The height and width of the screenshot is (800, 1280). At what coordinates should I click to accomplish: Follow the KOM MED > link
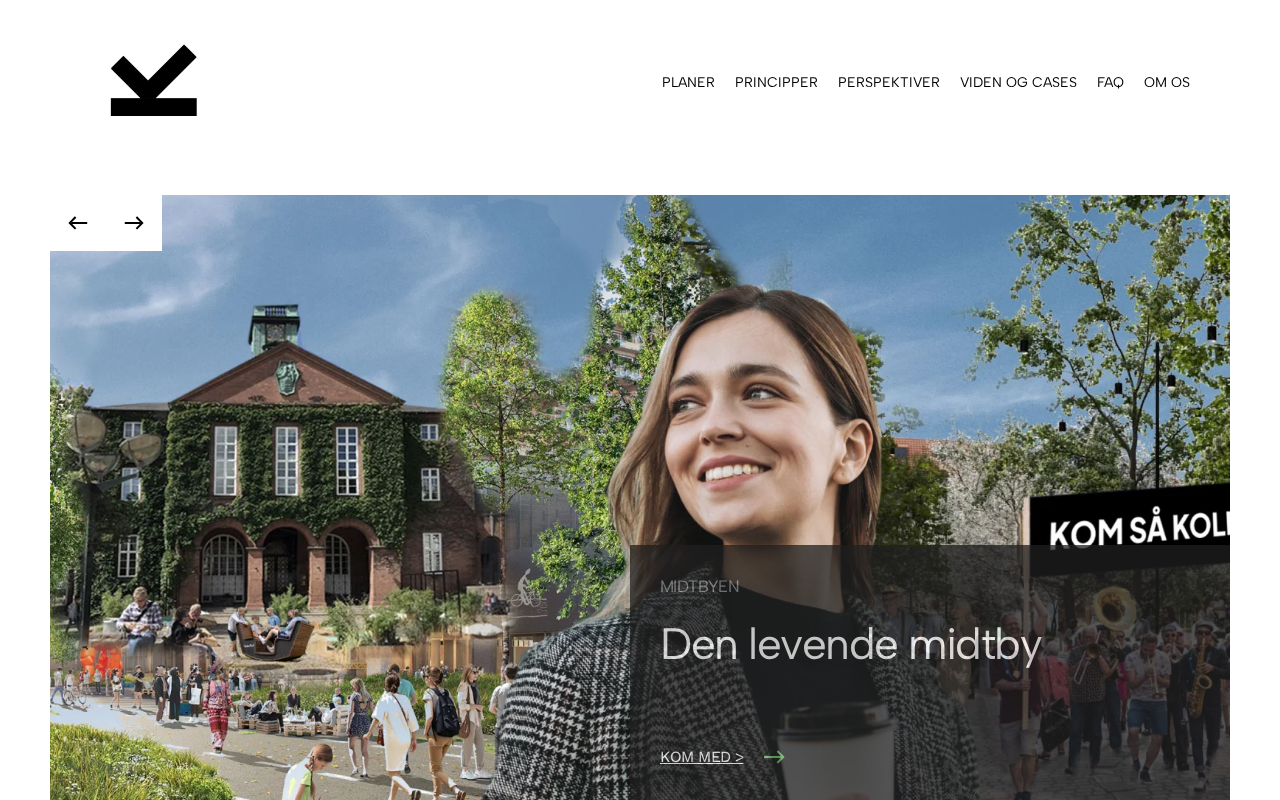point(702,757)
